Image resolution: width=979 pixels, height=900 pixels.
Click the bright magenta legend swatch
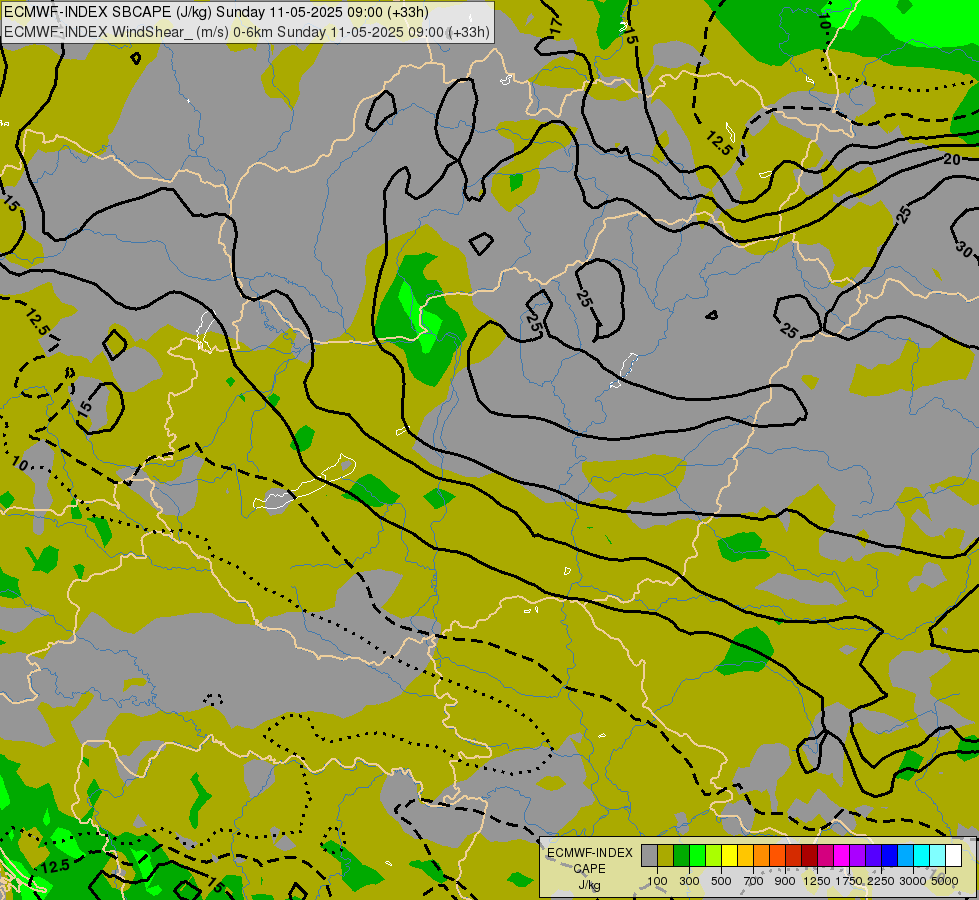(841, 855)
